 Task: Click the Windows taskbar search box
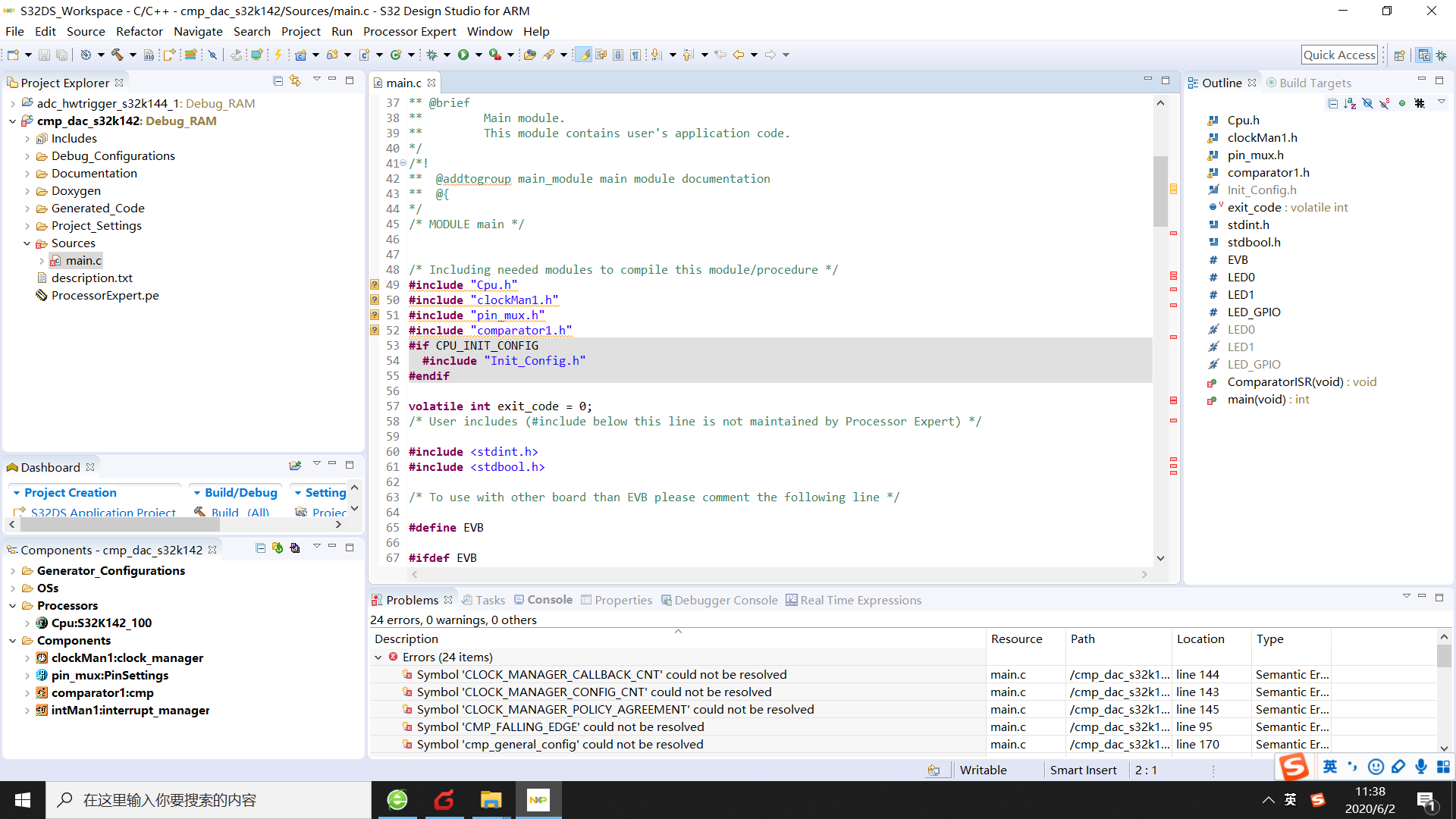pyautogui.click(x=209, y=799)
